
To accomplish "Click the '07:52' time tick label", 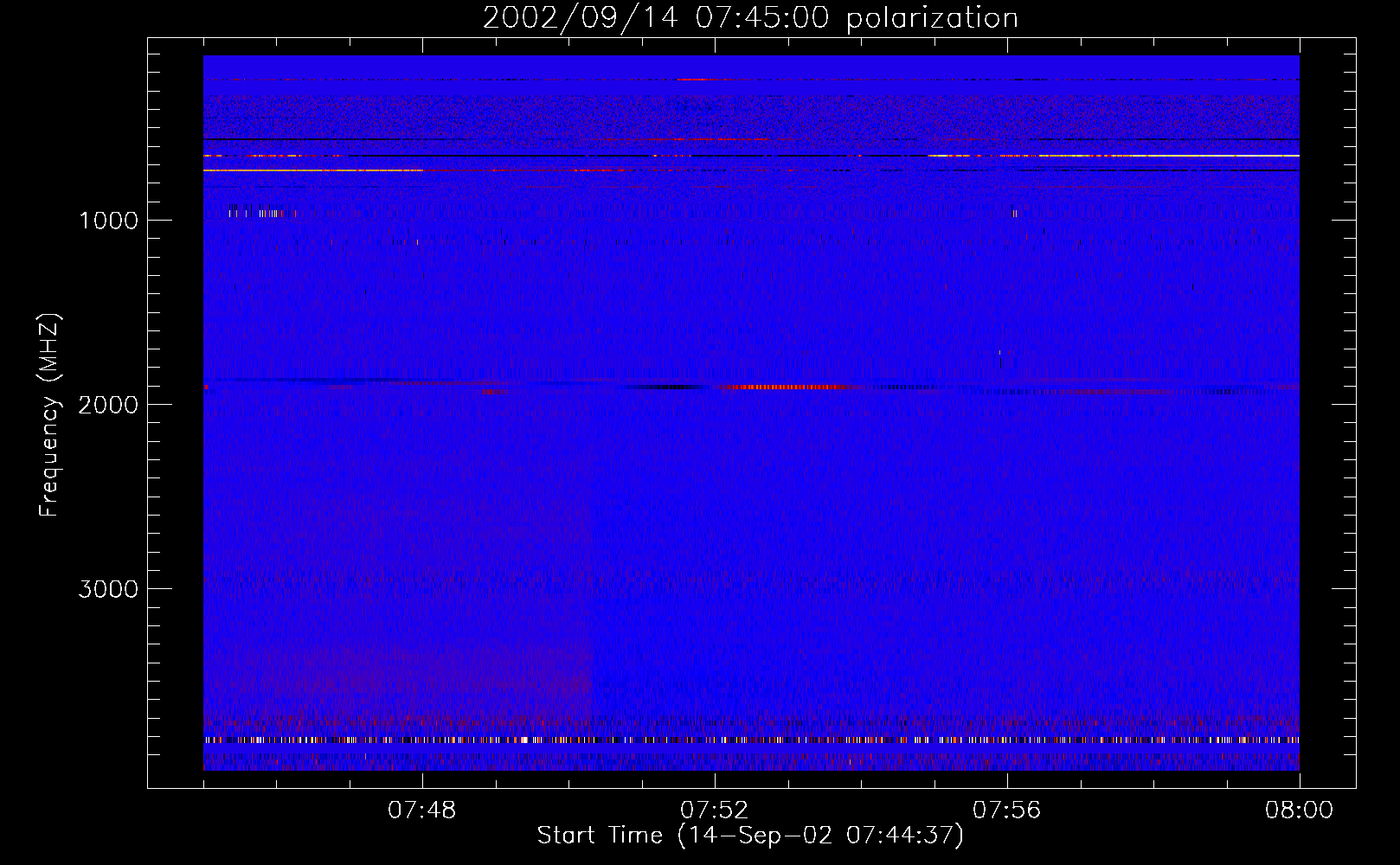I will pos(715,811).
